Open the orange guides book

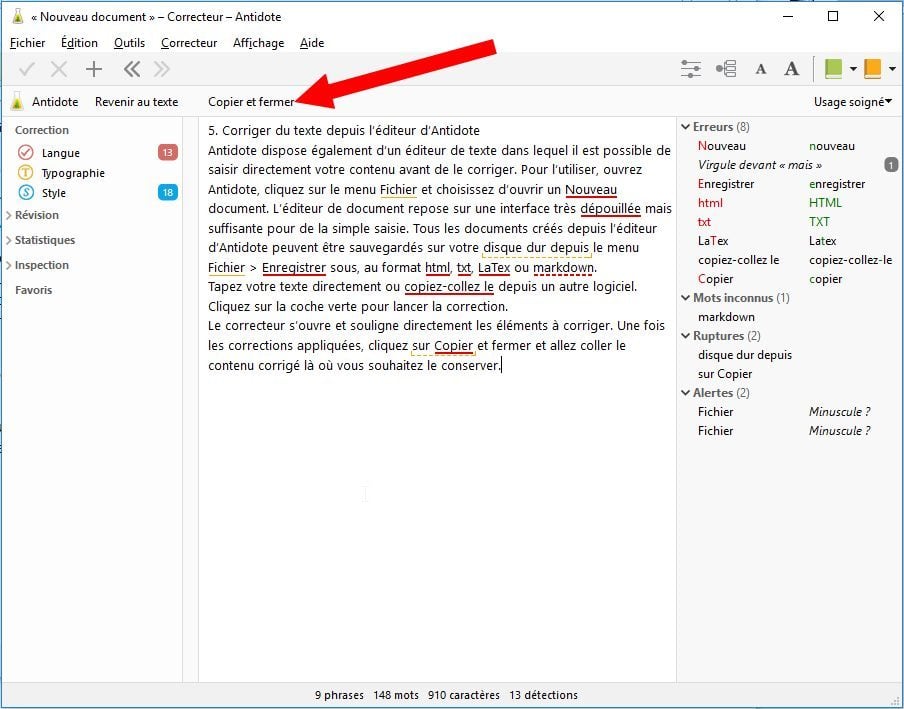(x=872, y=69)
